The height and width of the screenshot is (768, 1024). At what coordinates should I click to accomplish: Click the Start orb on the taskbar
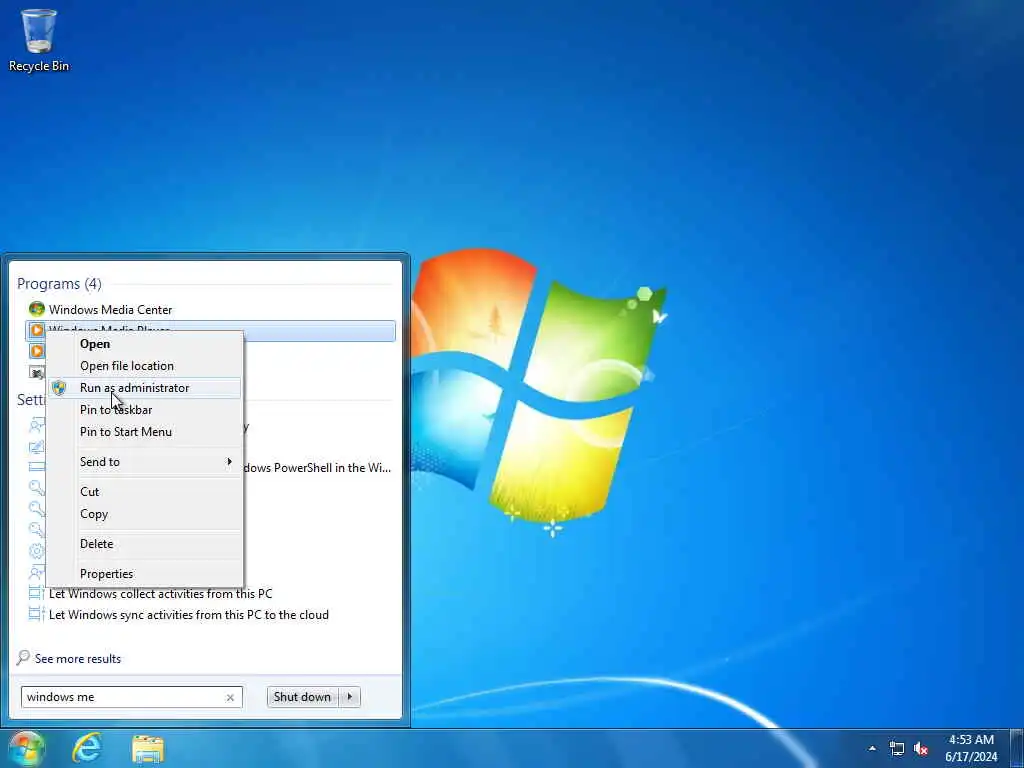[x=27, y=748]
